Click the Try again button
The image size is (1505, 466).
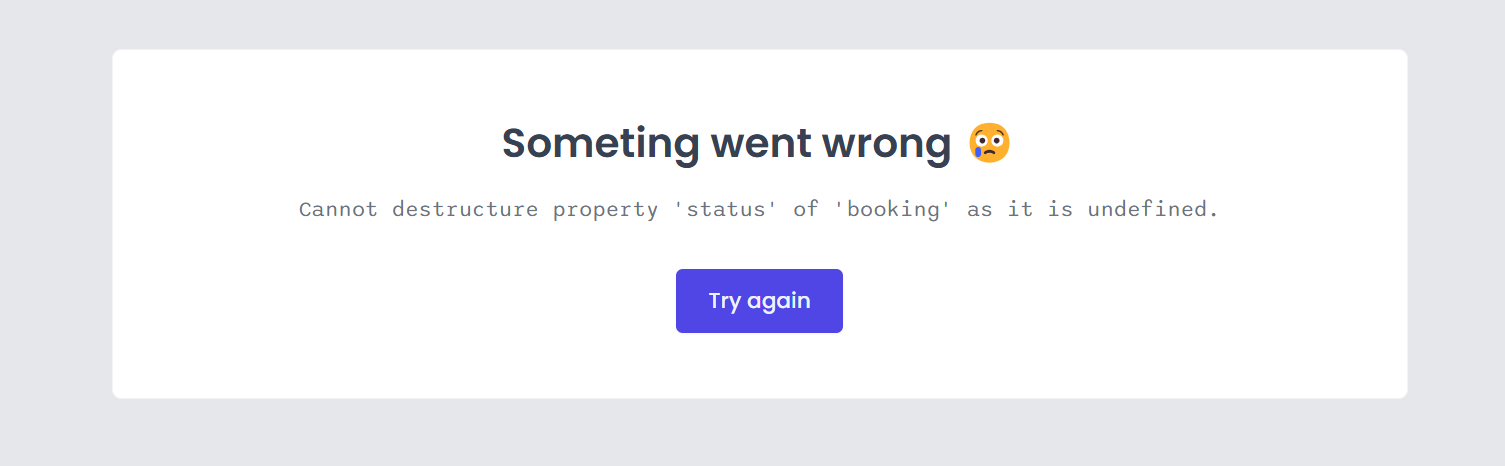click(759, 301)
